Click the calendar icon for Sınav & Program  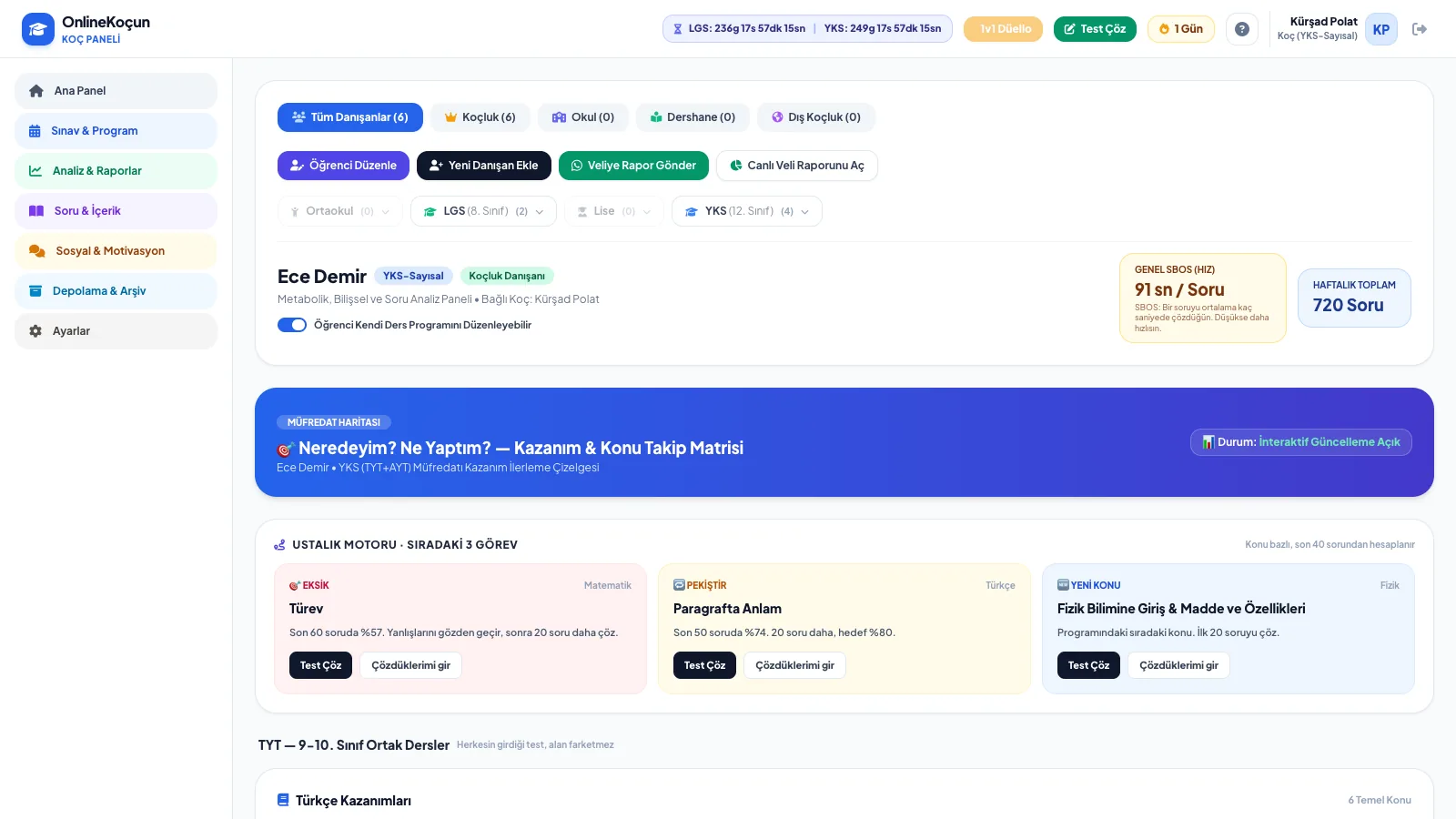(35, 131)
